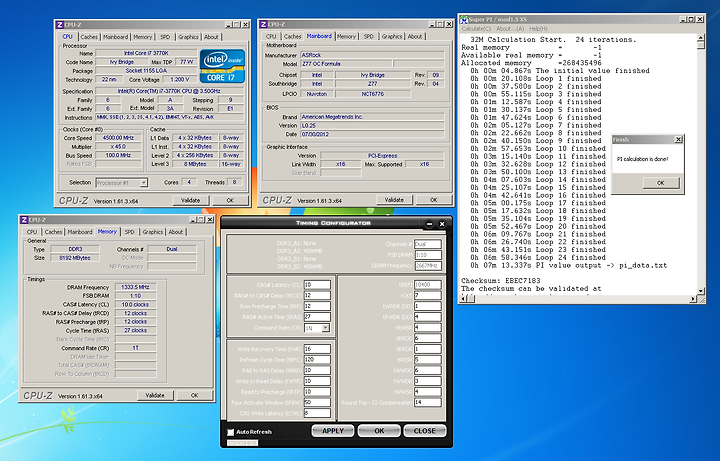Click the CAS# Latency (CL) input field
720x461 pixels.
[x=317, y=285]
